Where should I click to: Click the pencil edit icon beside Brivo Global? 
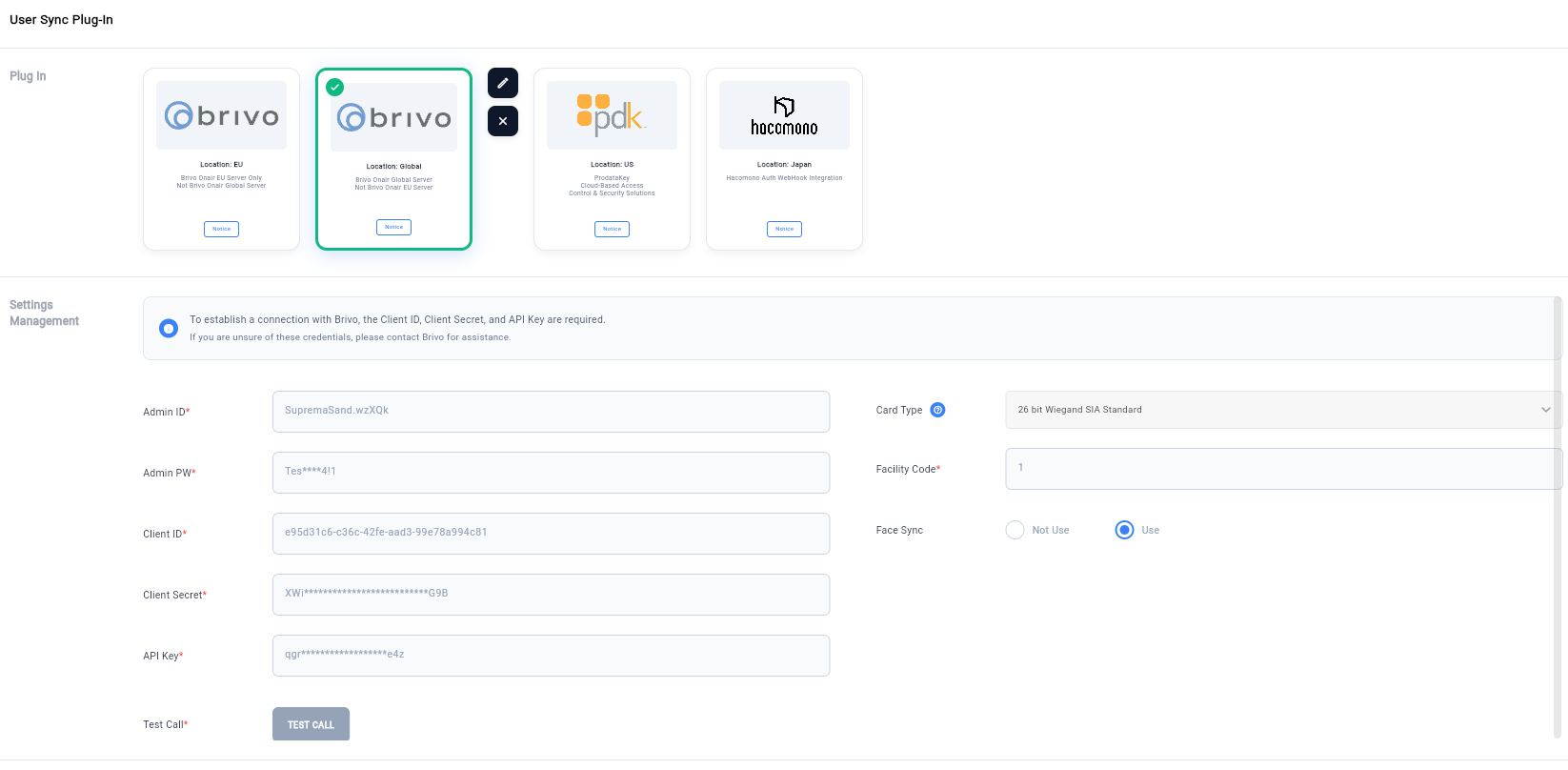click(503, 83)
